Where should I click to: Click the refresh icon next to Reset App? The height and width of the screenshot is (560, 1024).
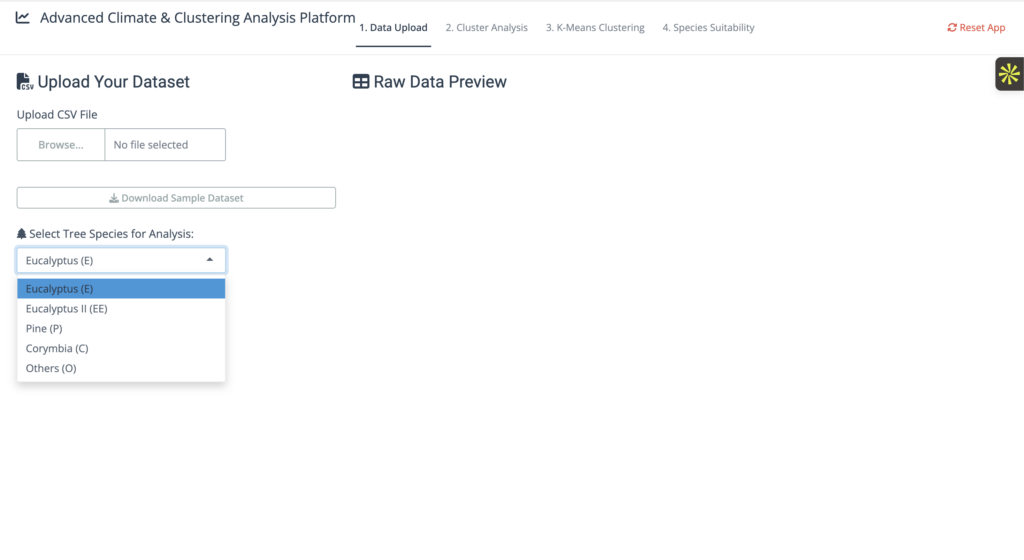pos(952,28)
